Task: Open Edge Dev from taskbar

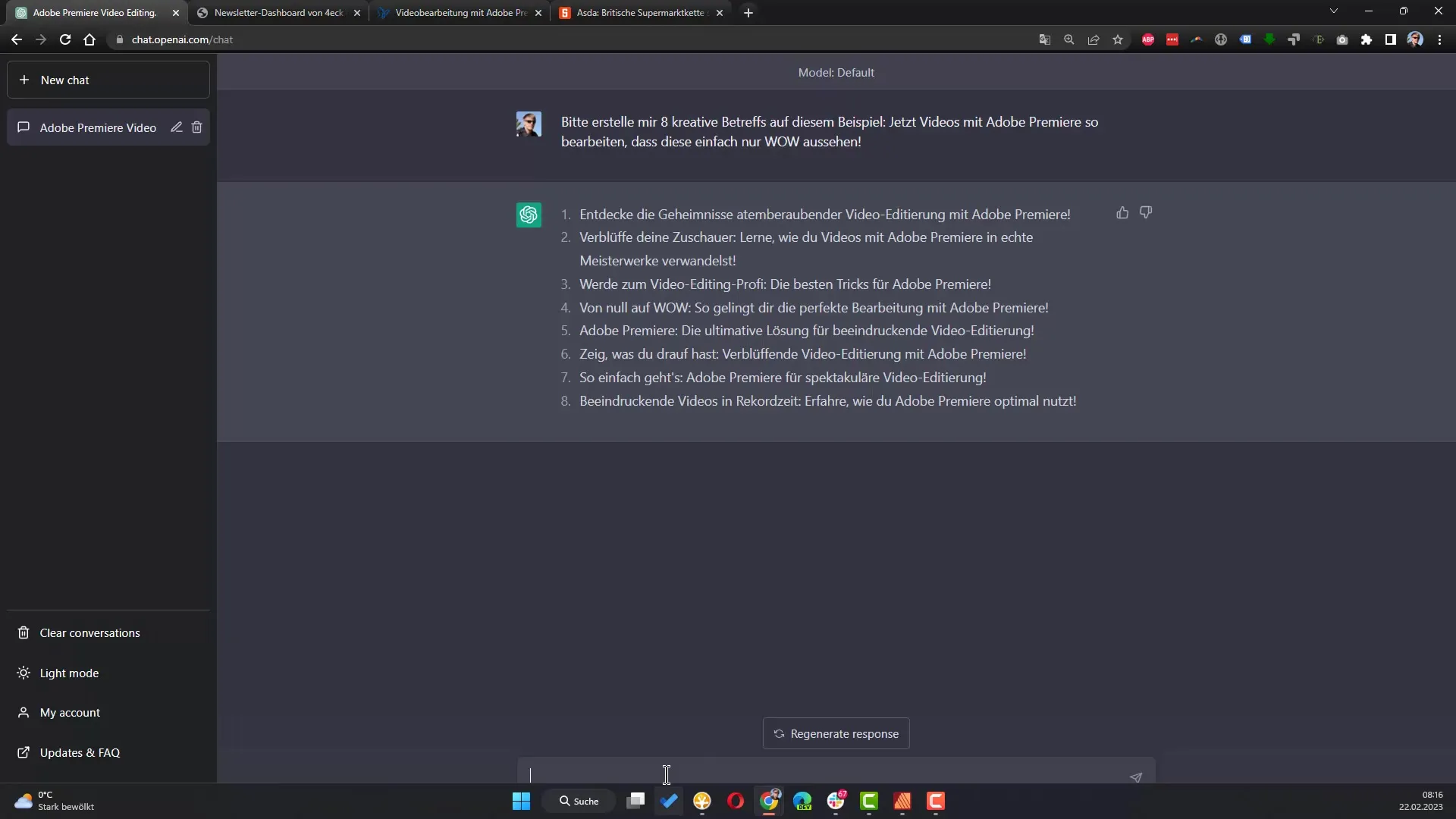Action: point(802,801)
